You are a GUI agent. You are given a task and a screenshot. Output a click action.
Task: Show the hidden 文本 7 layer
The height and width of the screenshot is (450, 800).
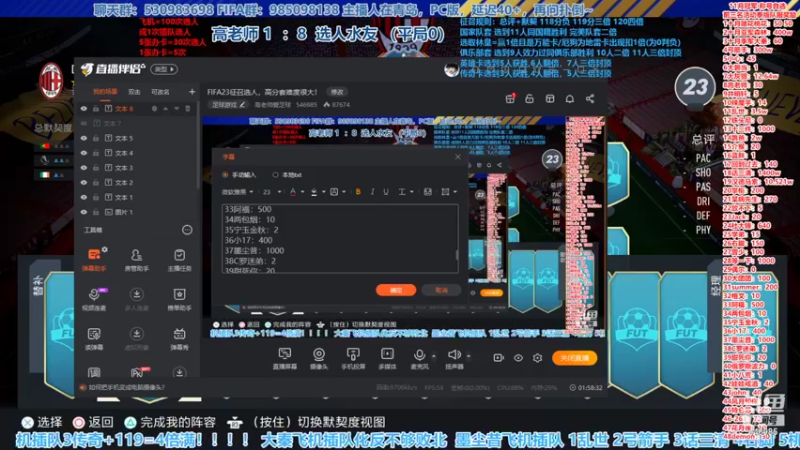tap(84, 123)
